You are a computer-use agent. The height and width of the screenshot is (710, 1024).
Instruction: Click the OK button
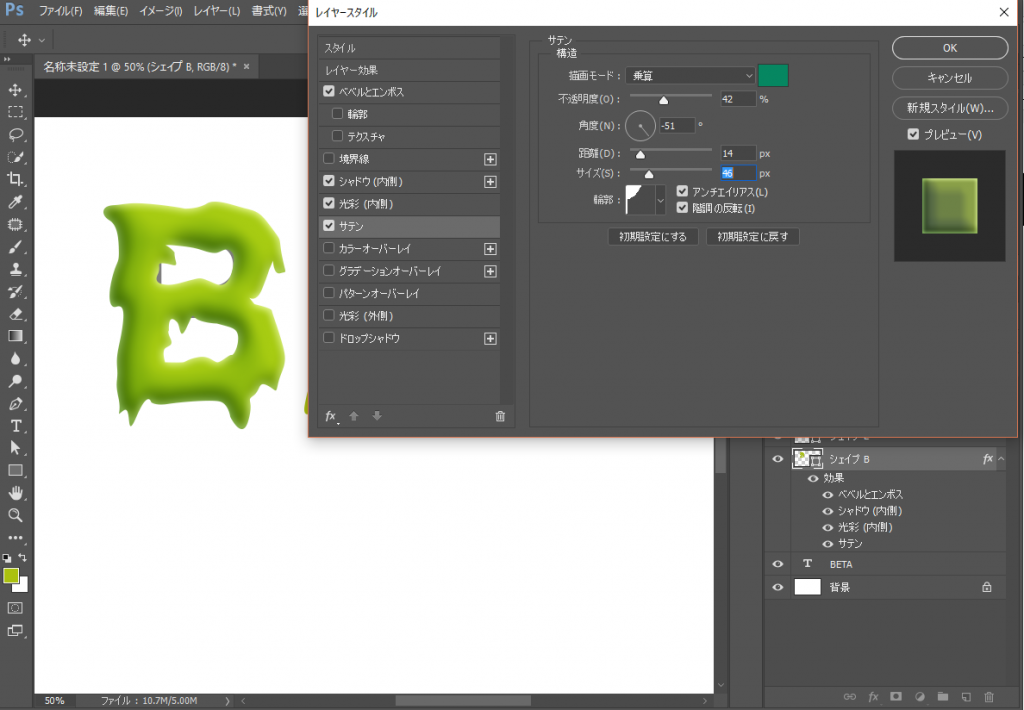click(950, 48)
